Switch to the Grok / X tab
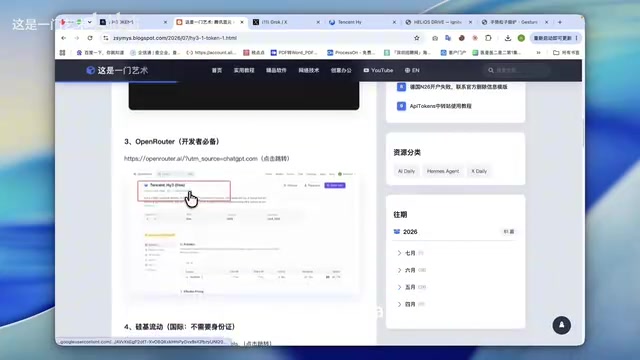 (286, 22)
